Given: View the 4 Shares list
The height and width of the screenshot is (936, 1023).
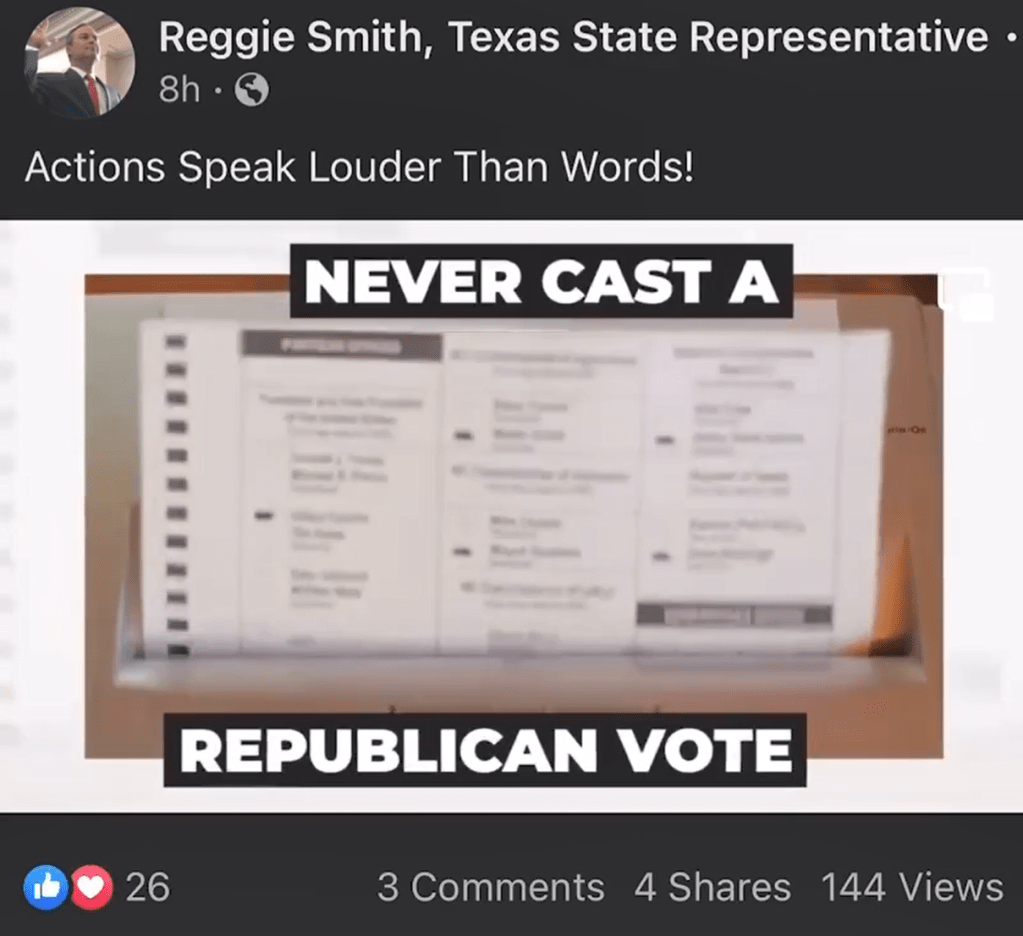Looking at the screenshot, I should coord(712,887).
